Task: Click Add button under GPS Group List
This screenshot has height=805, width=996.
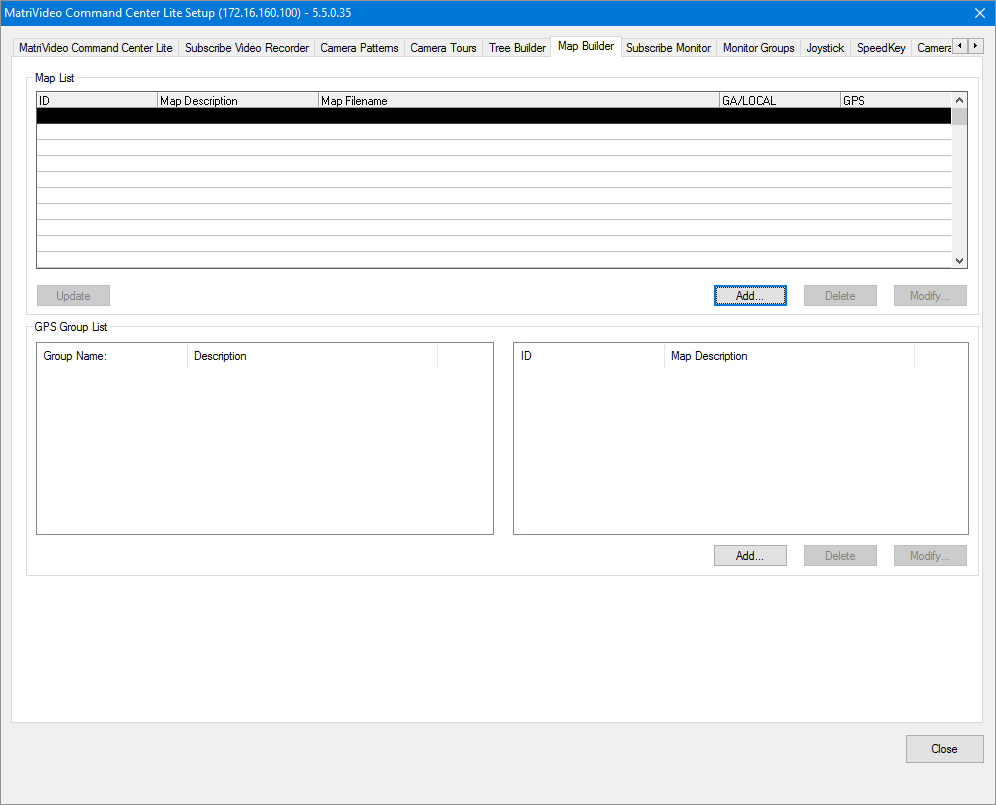Action: tap(750, 556)
